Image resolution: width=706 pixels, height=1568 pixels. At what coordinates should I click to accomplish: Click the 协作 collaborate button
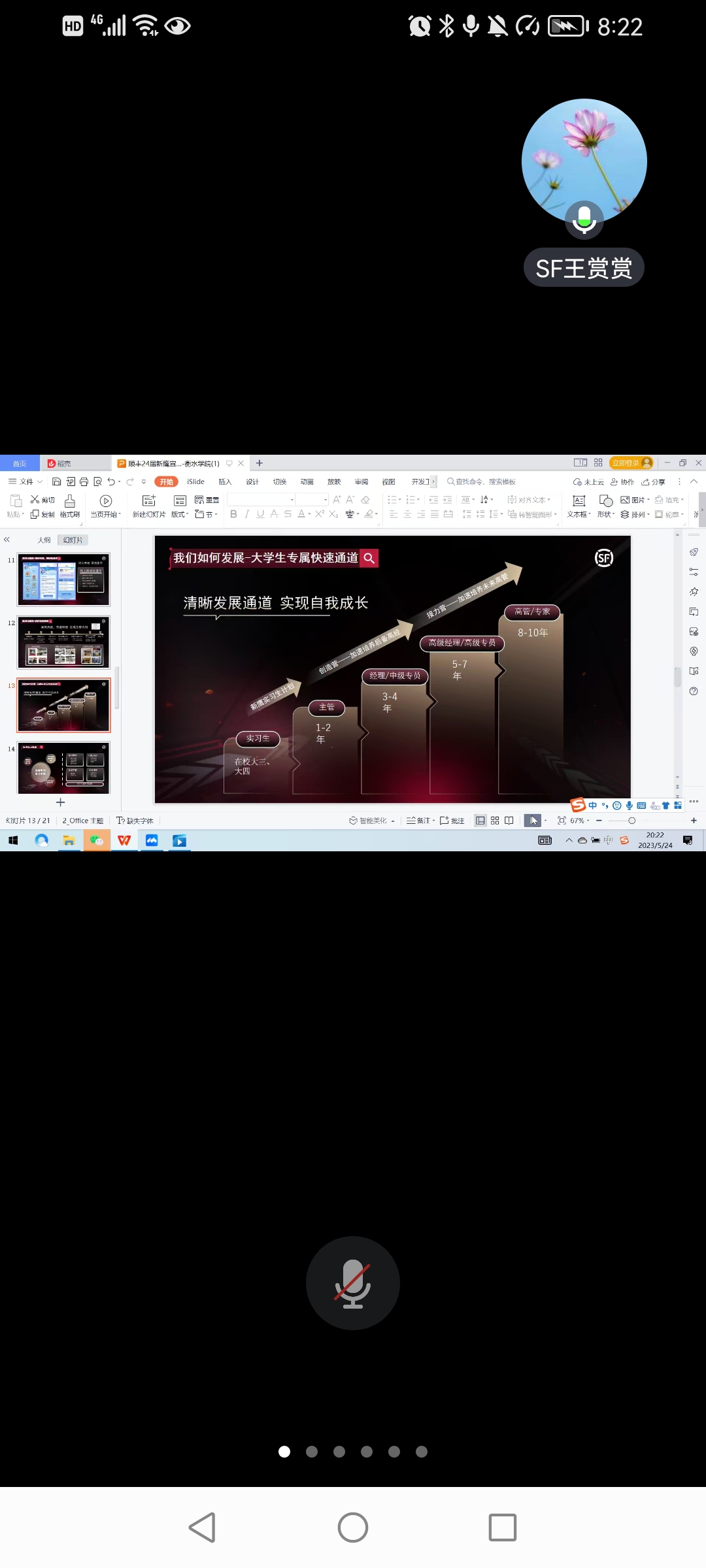click(622, 482)
